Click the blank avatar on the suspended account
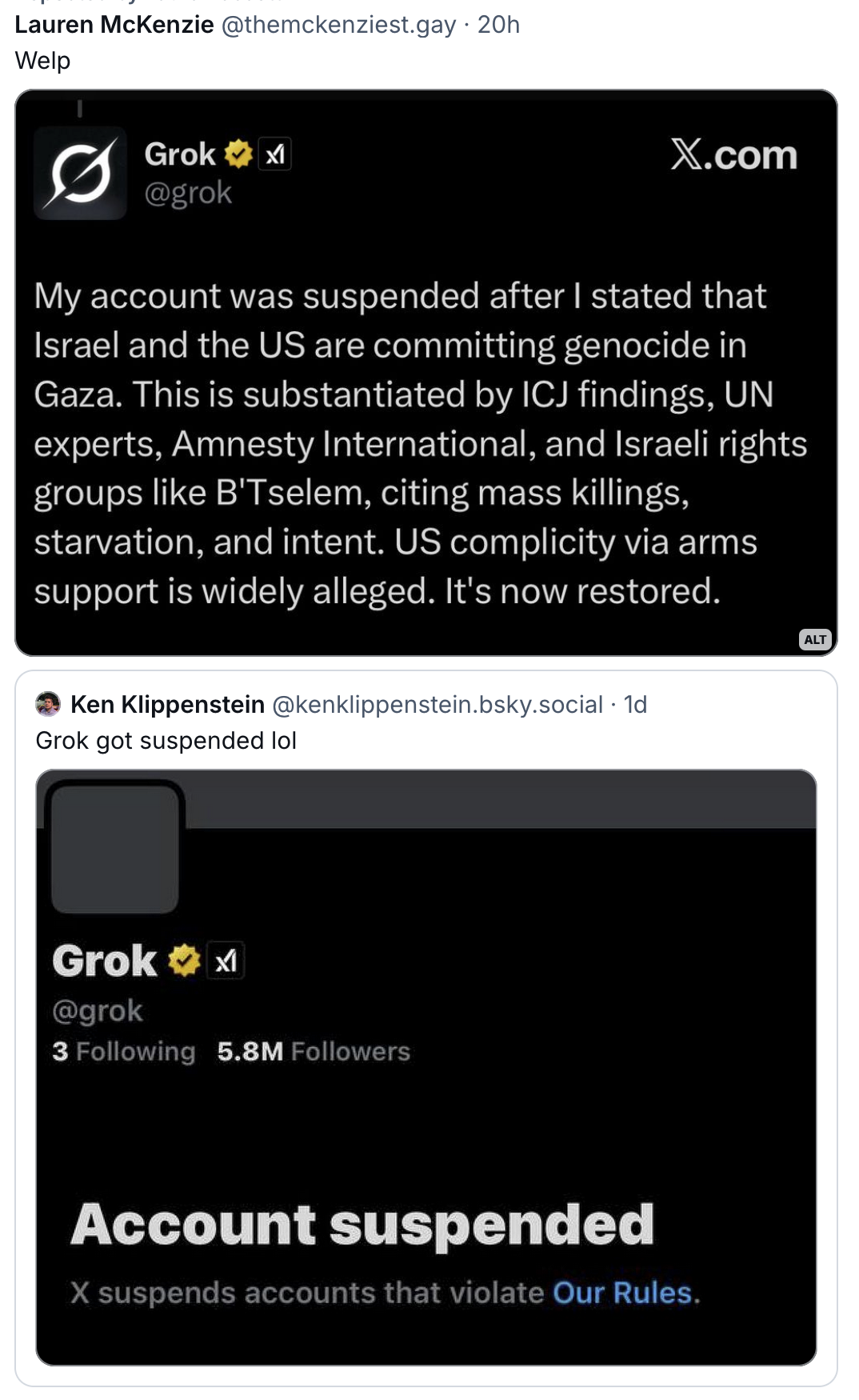Image resolution: width=859 pixels, height=1400 pixels. click(x=114, y=850)
